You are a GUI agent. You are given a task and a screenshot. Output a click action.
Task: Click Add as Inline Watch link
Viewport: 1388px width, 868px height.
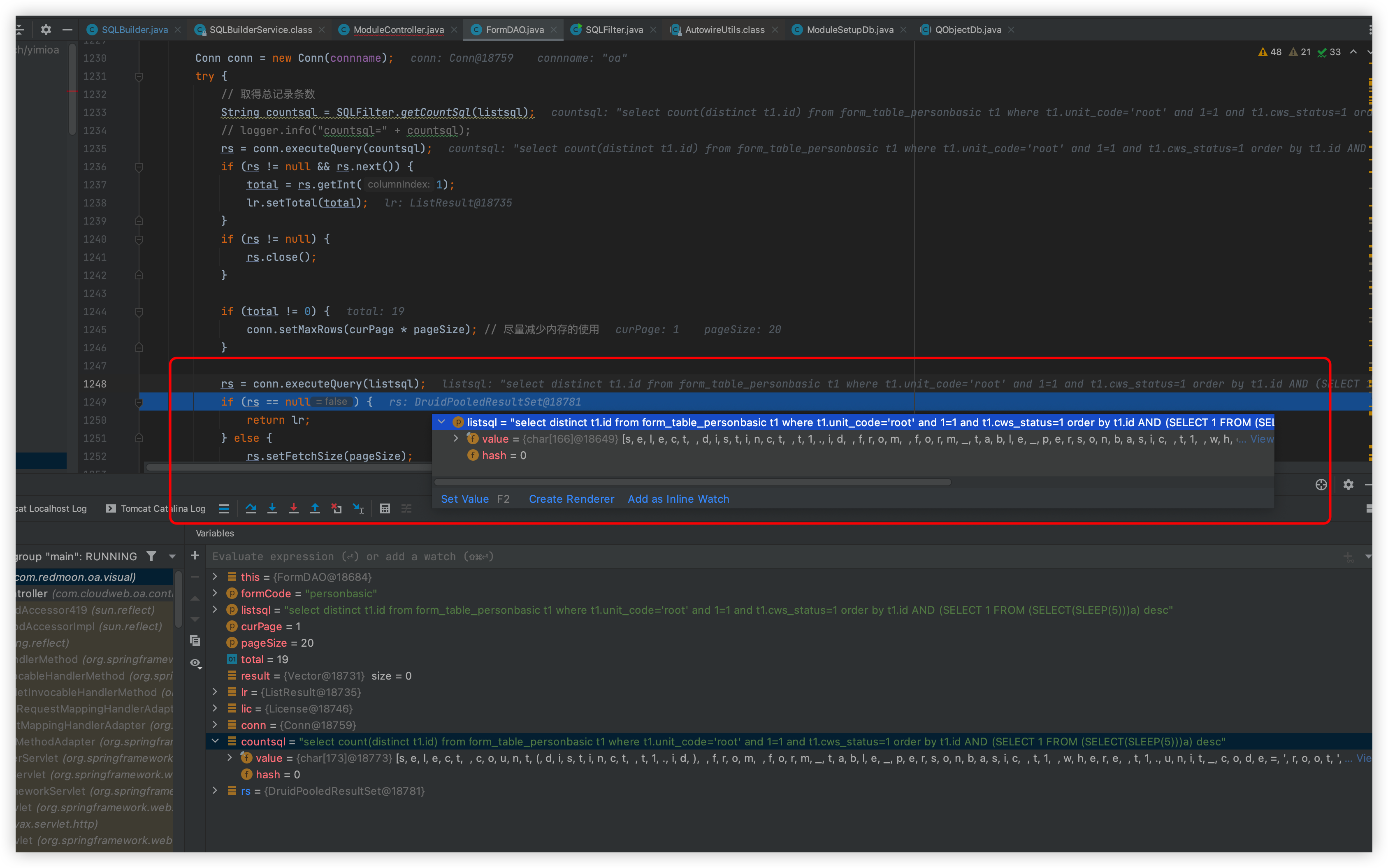click(x=678, y=499)
